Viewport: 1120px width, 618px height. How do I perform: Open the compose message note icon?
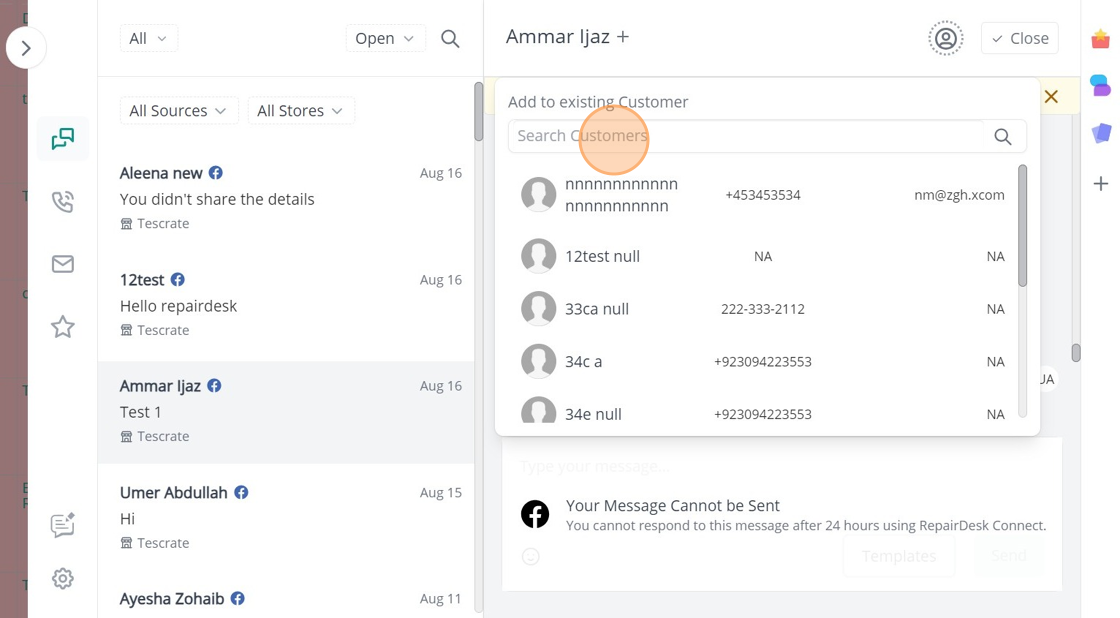point(63,525)
